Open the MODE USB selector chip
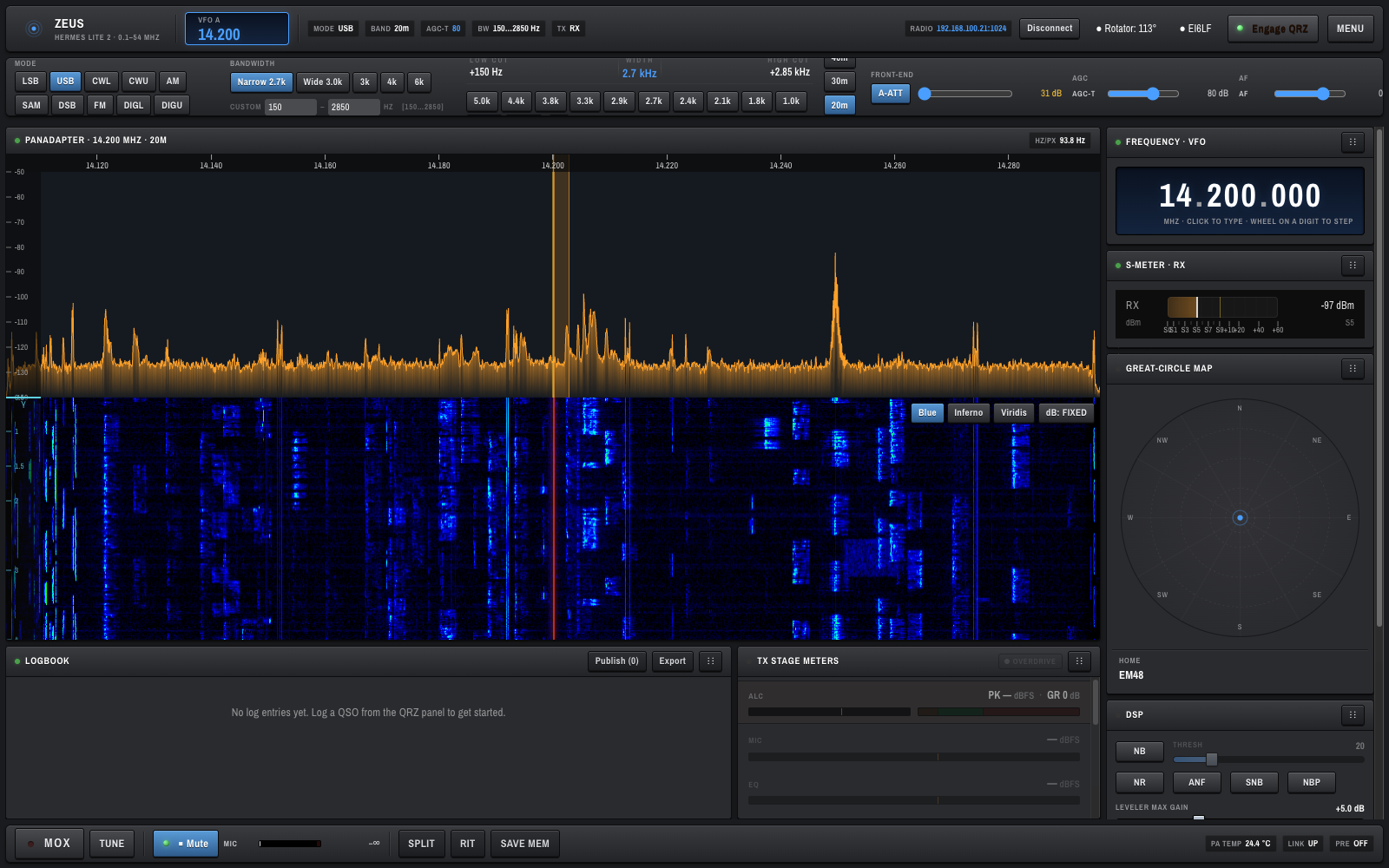This screenshot has height=868, width=1389. coord(333,29)
